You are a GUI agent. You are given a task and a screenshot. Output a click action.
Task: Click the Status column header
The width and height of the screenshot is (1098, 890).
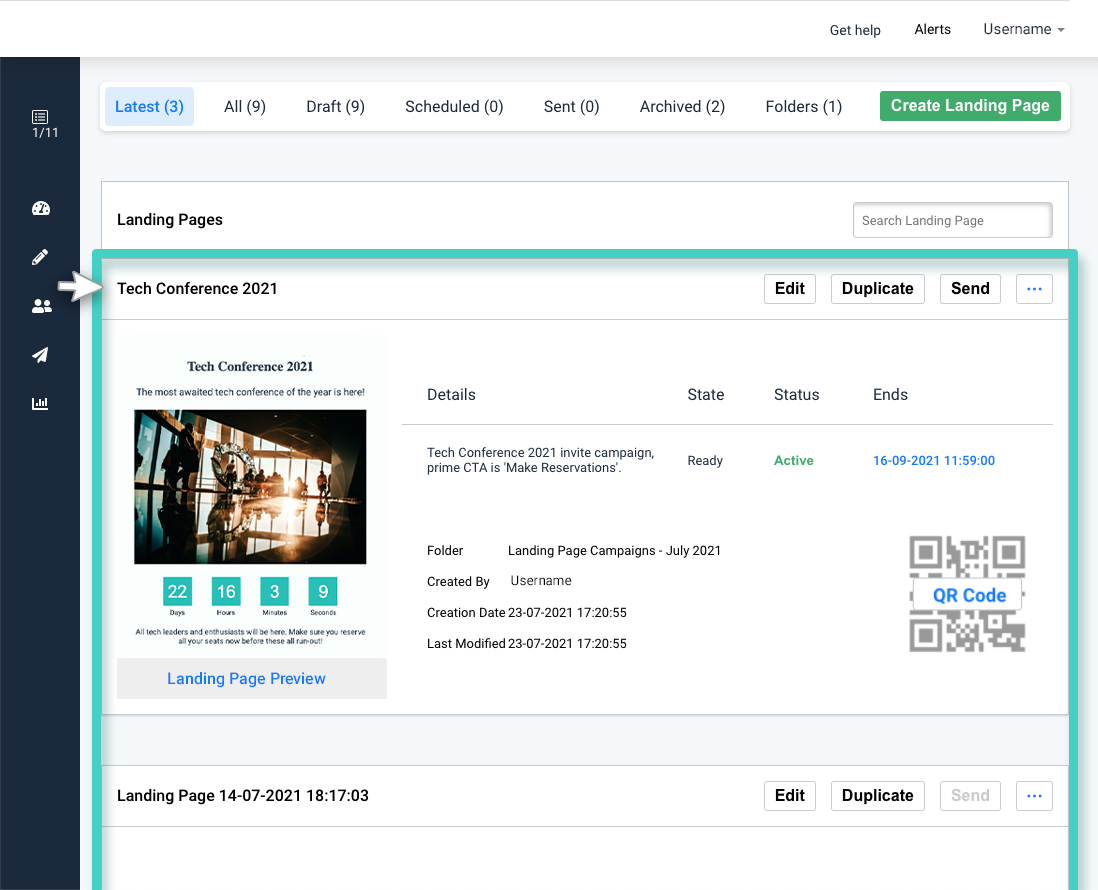[796, 395]
